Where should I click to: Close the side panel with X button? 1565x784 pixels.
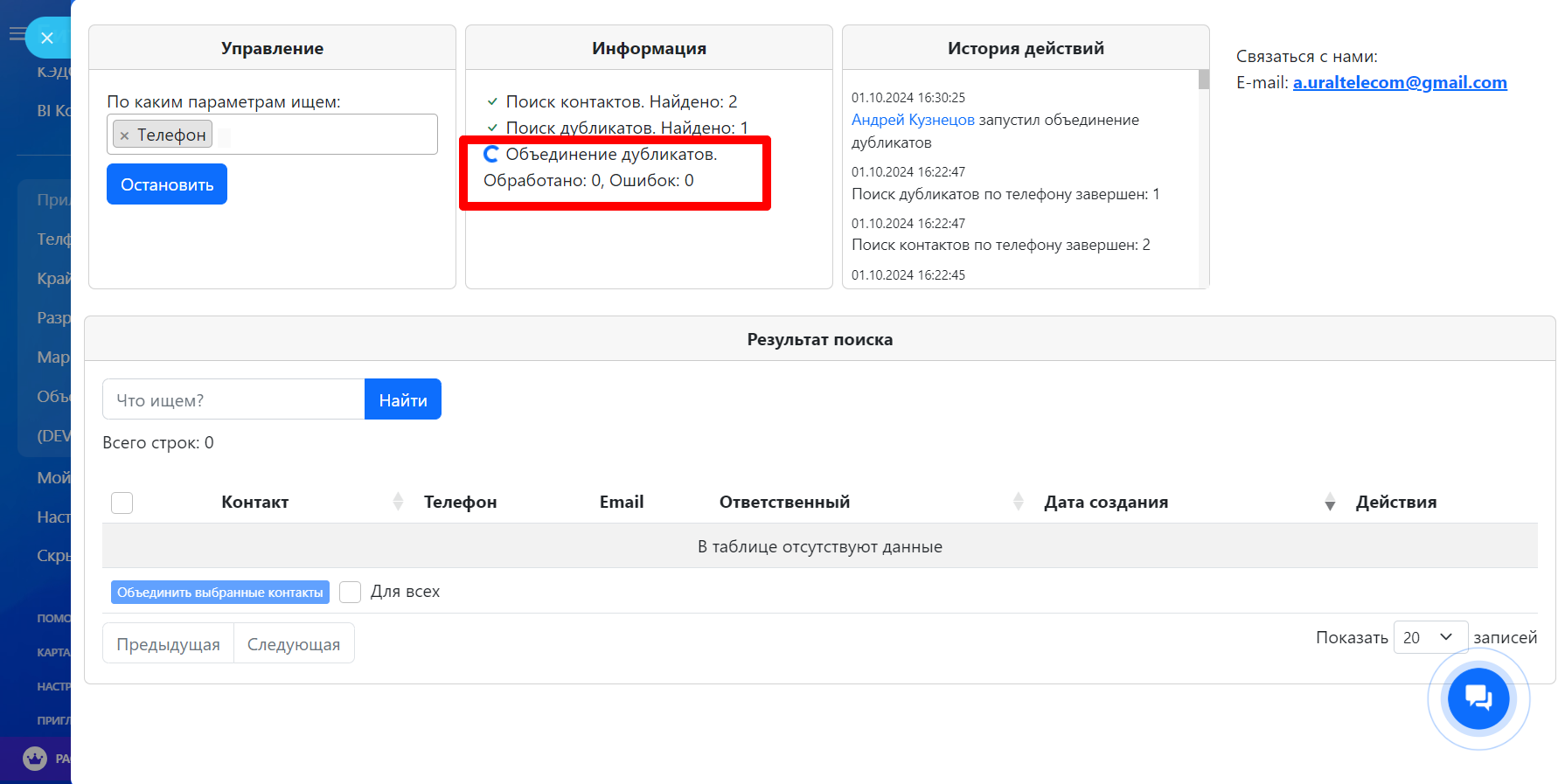coord(47,38)
